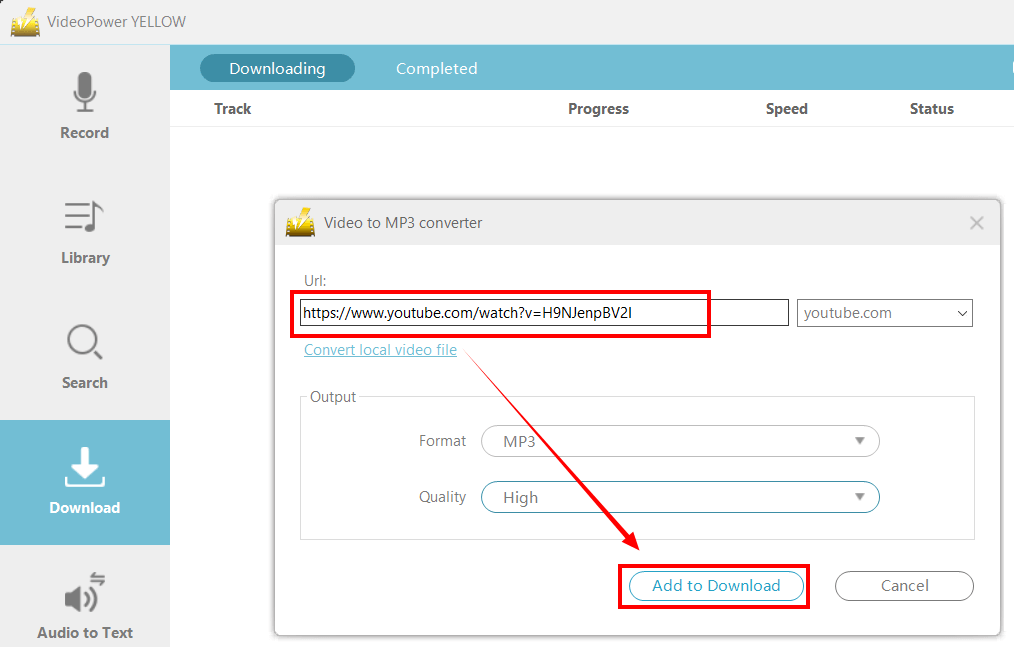The image size is (1014, 647).
Task: Click the Download label in the sidebar
Action: [85, 508]
